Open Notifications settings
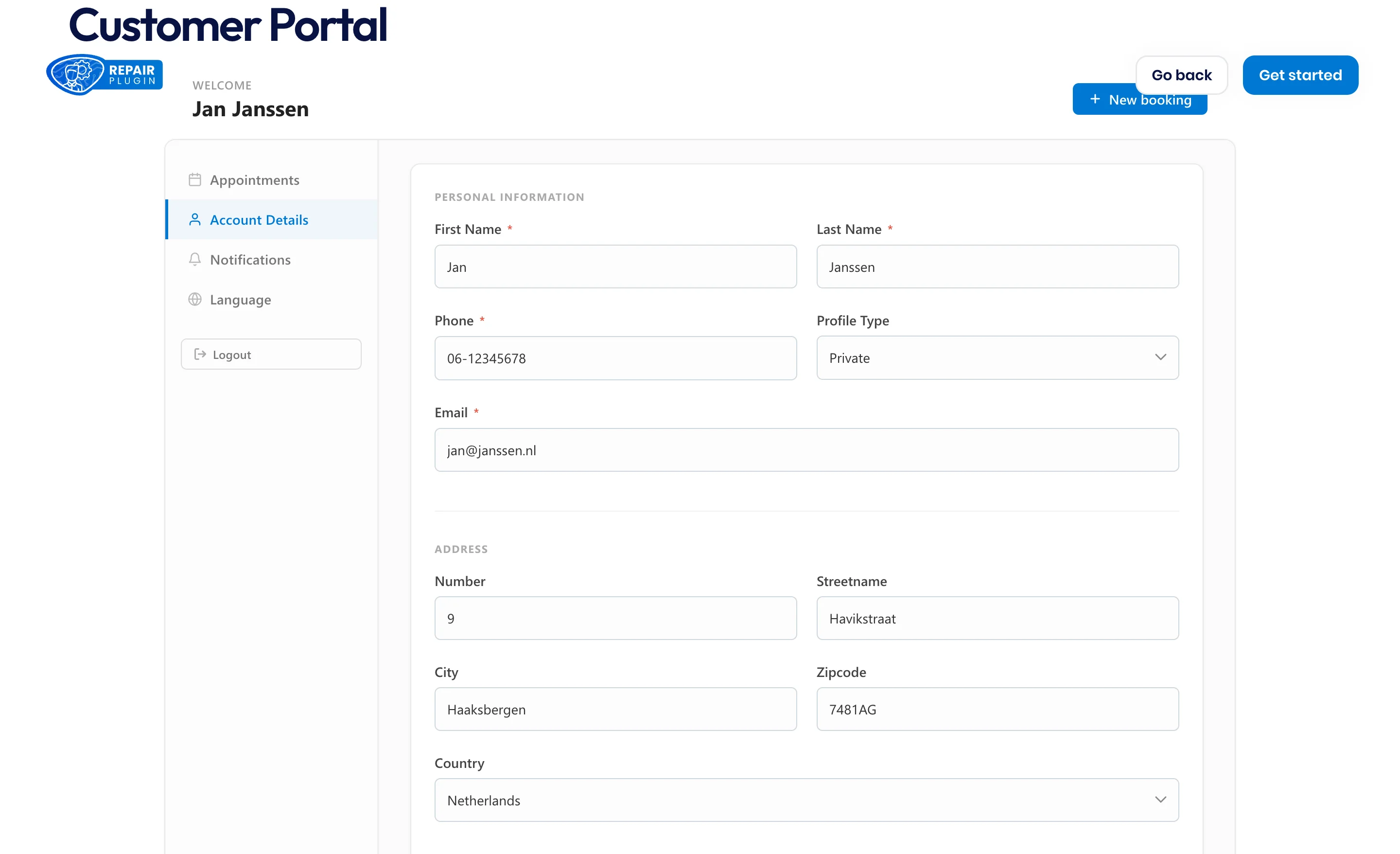1400x854 pixels. tap(272, 259)
